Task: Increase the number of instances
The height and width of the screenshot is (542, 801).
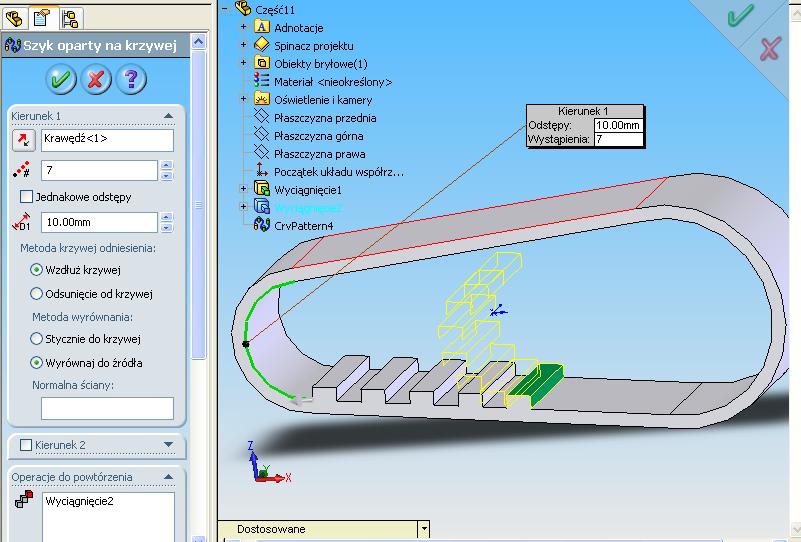Action: point(167,165)
